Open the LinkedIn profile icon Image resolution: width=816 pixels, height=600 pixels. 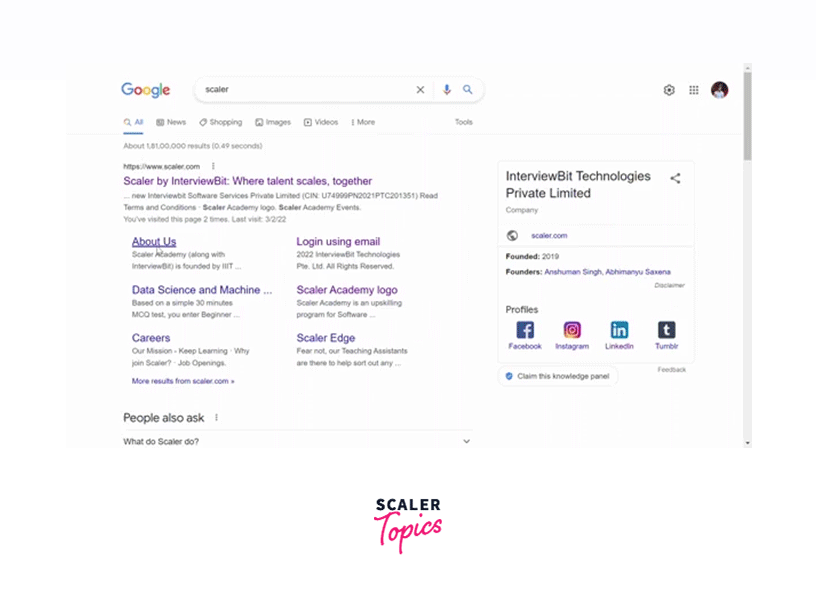click(x=619, y=330)
